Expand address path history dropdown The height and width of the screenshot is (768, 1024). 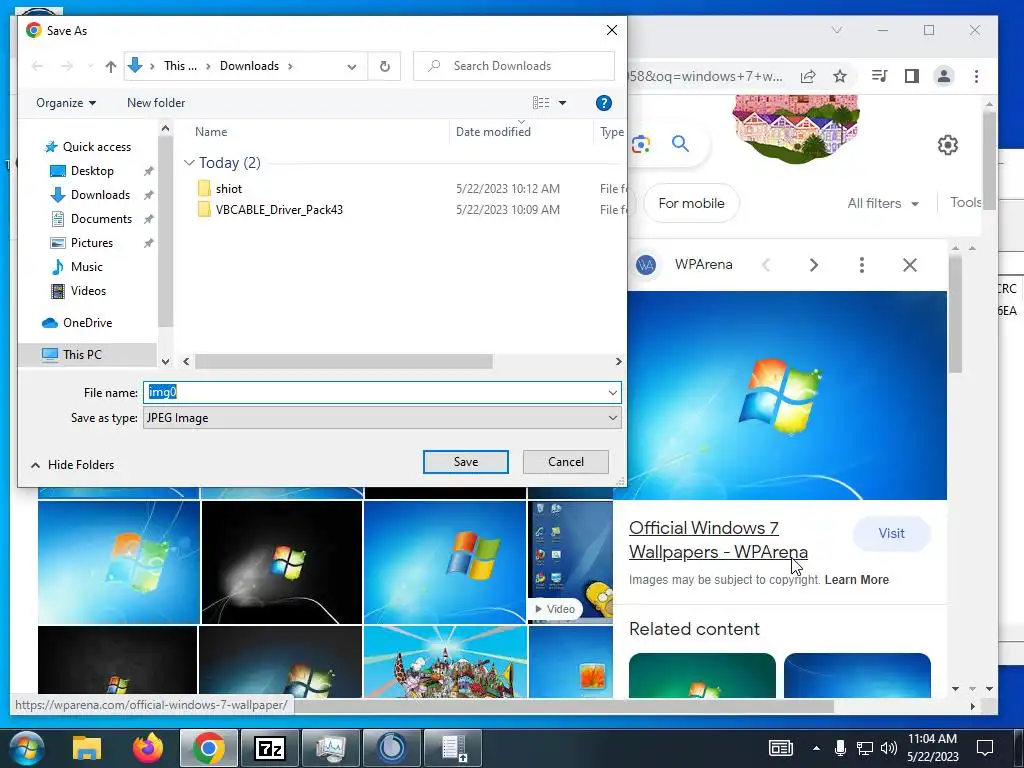tap(352, 67)
